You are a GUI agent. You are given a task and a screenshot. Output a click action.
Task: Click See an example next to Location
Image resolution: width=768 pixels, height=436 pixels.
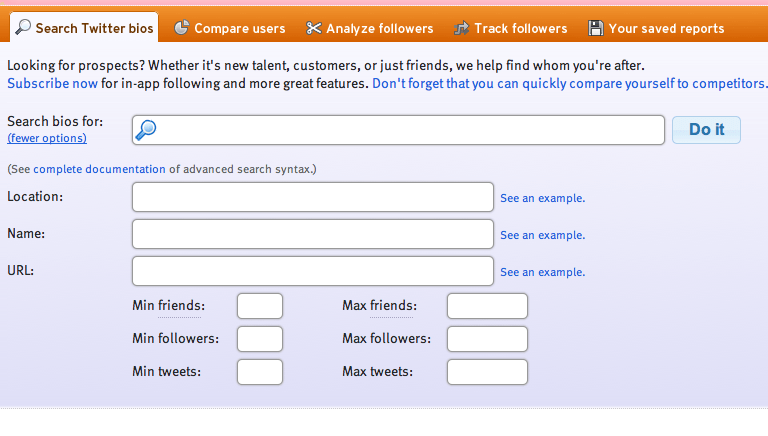coord(543,198)
